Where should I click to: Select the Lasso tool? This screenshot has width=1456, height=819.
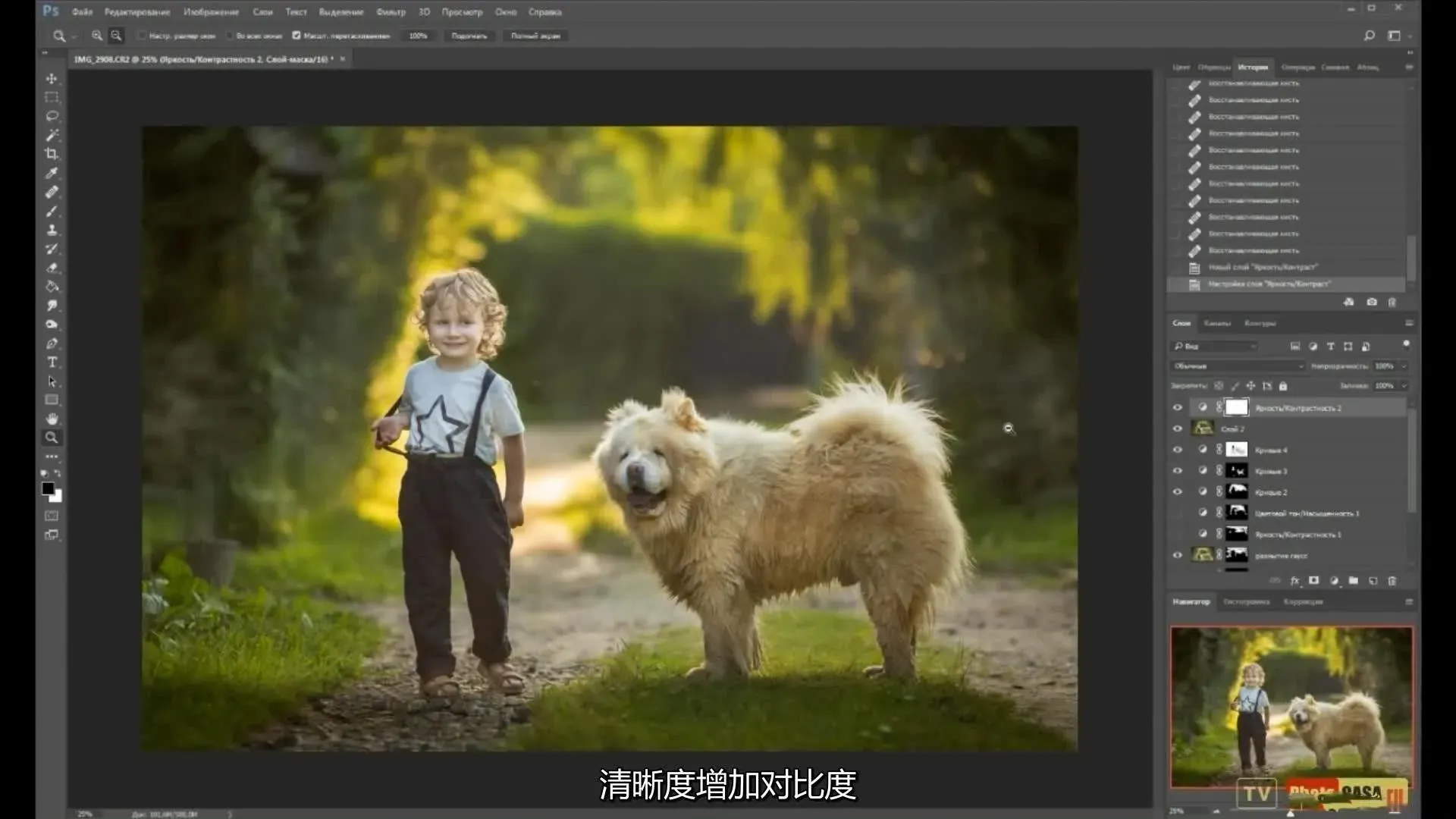(52, 116)
